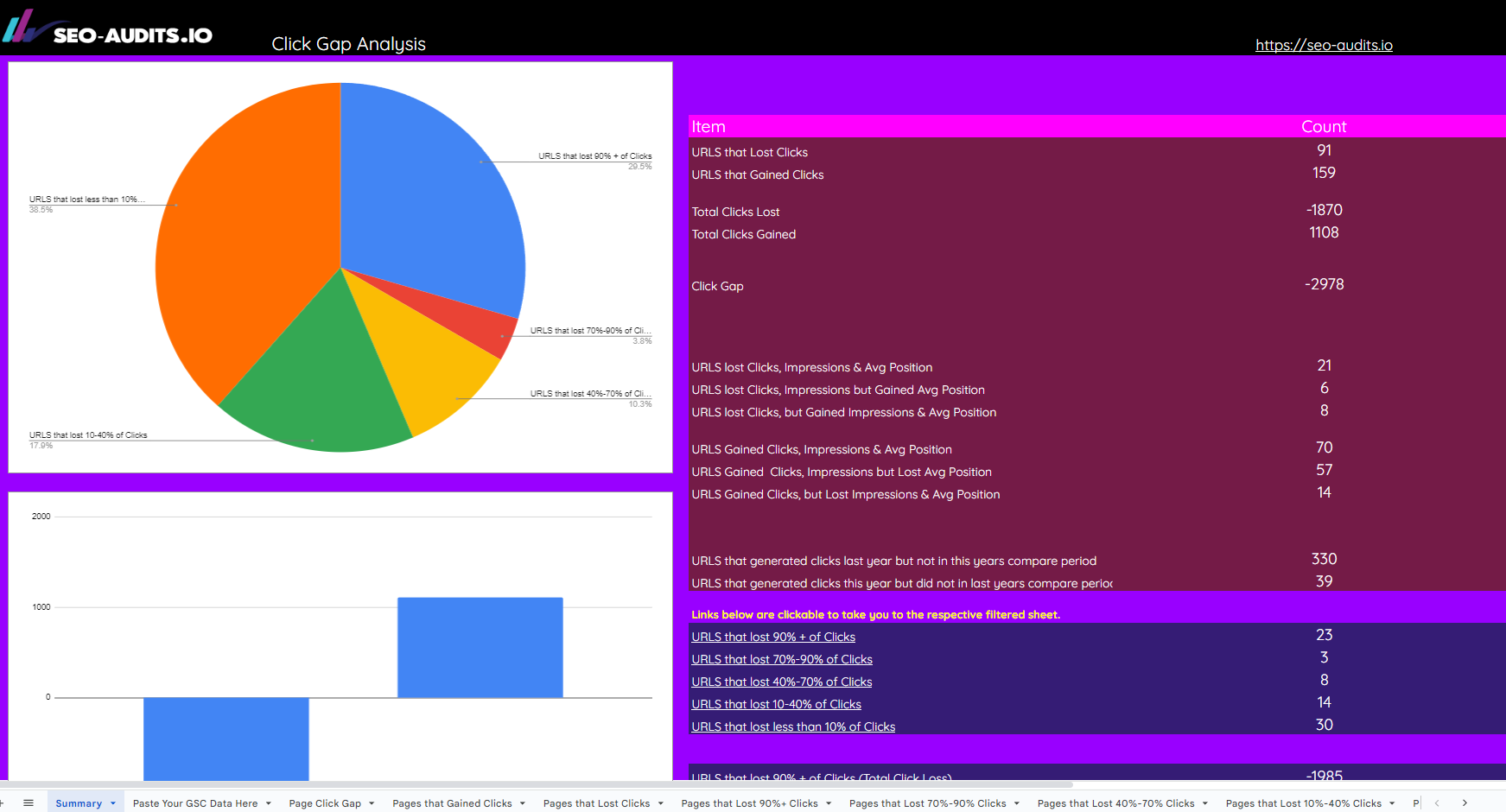
Task: Open the https://seo-audits.io link
Action: pyautogui.click(x=1324, y=45)
